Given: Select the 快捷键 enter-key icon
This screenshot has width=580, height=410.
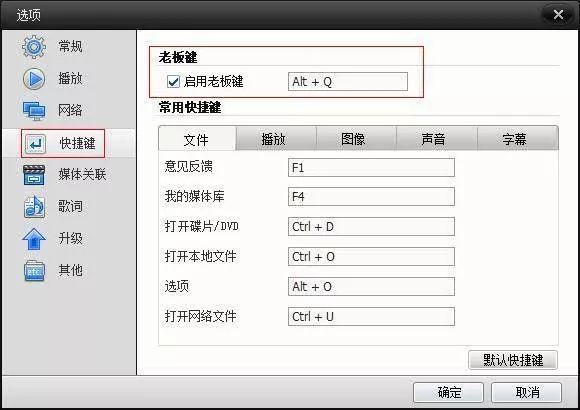Looking at the screenshot, I should click(35, 144).
